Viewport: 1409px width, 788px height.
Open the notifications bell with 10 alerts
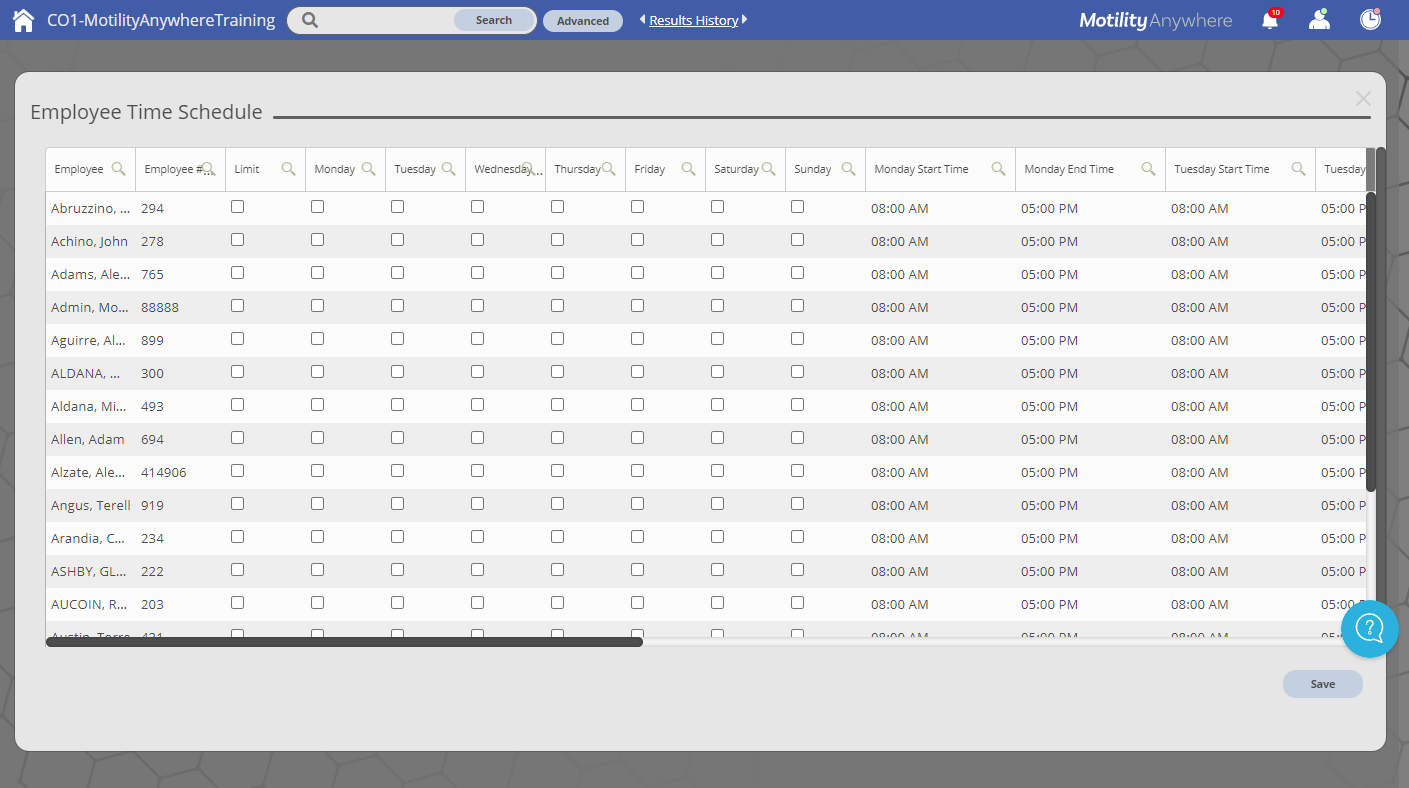click(x=1269, y=19)
